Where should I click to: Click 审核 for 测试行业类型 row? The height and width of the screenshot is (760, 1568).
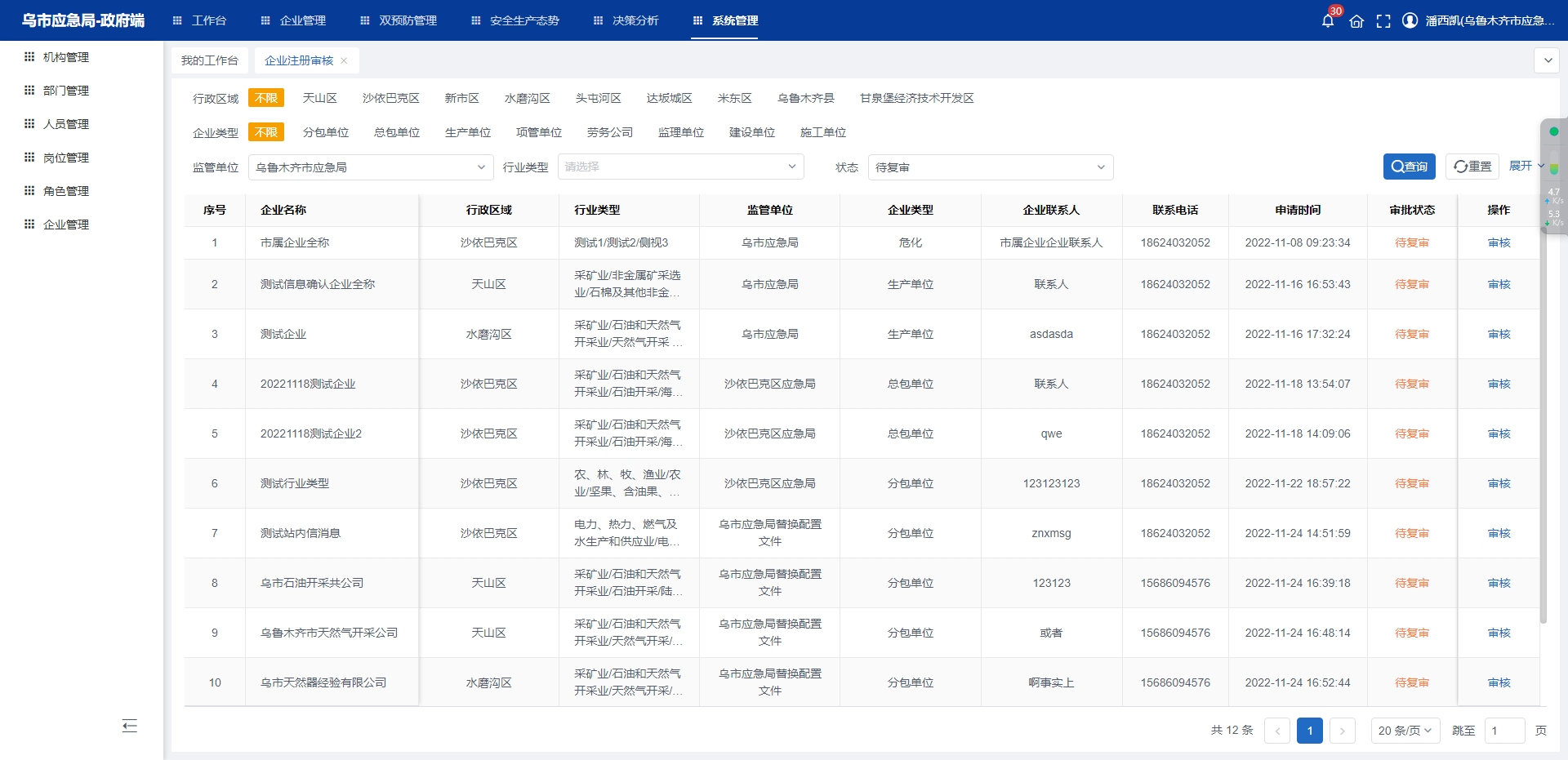tap(1499, 483)
